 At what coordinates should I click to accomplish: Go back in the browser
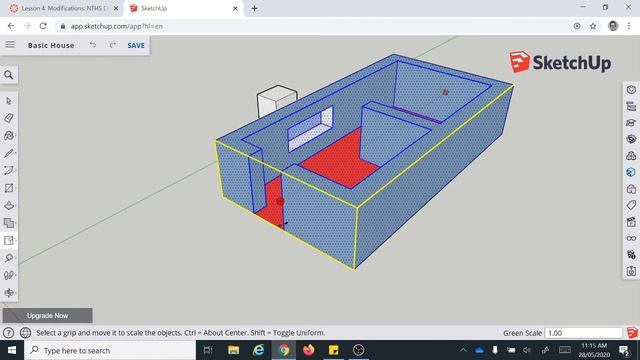coord(11,26)
